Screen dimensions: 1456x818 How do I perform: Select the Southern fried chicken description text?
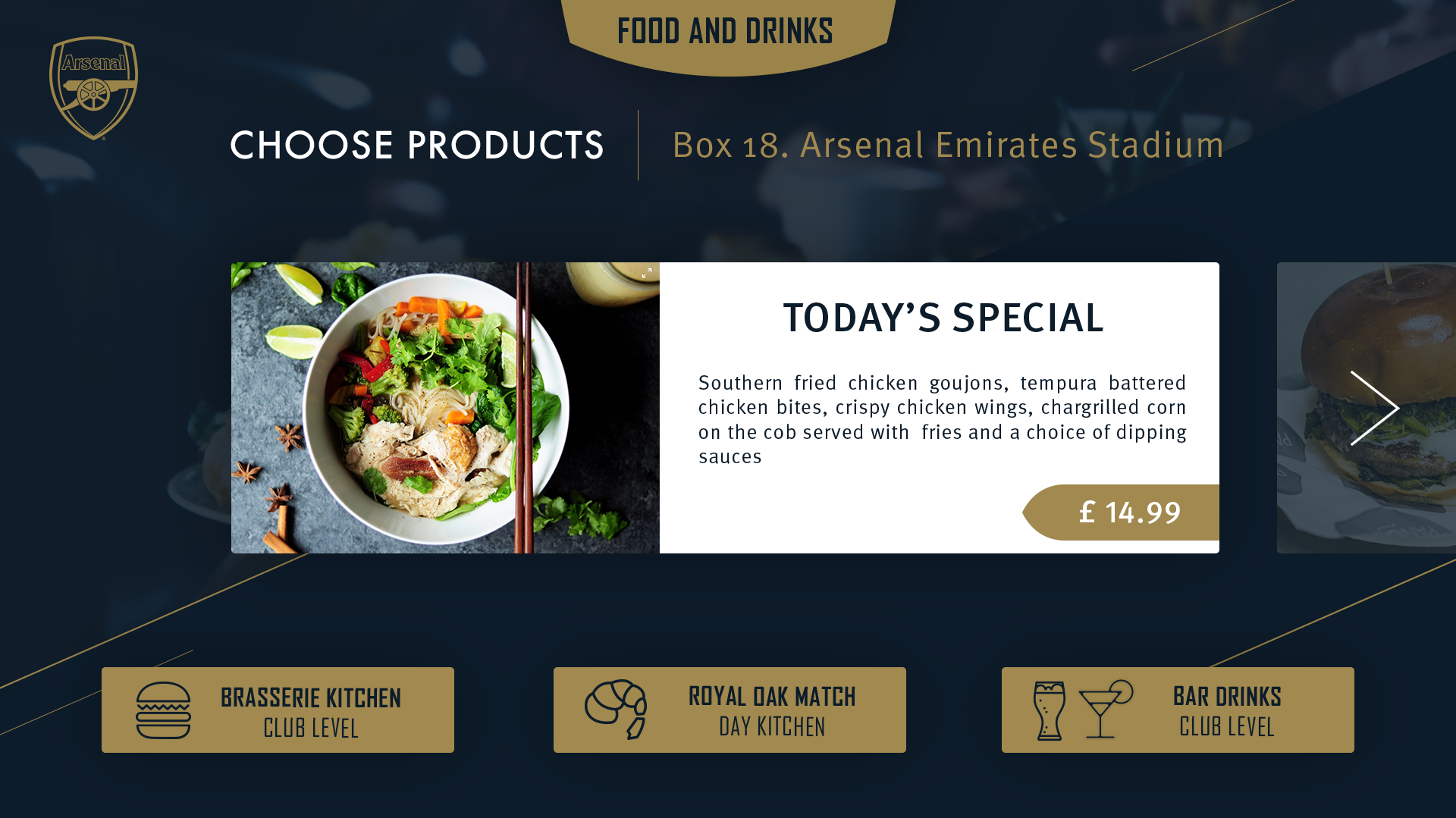pos(942,419)
